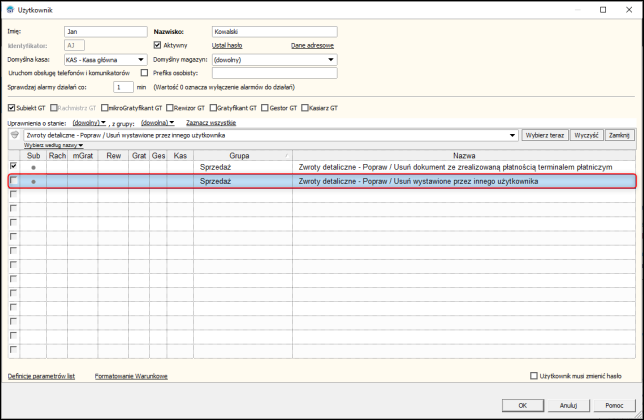Check the Gestor GT checkbox

pos(265,108)
